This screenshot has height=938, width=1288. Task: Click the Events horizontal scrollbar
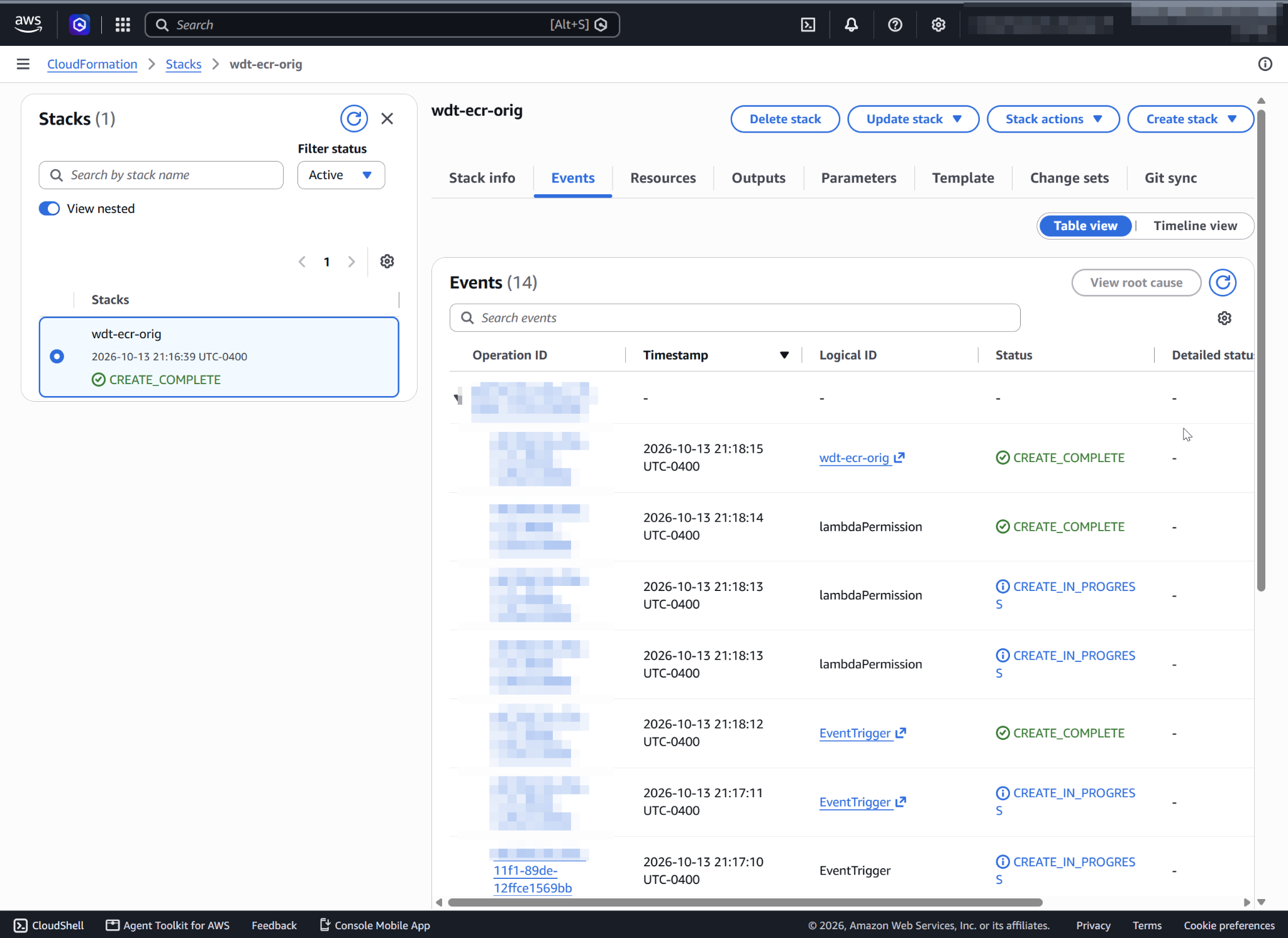point(745,902)
